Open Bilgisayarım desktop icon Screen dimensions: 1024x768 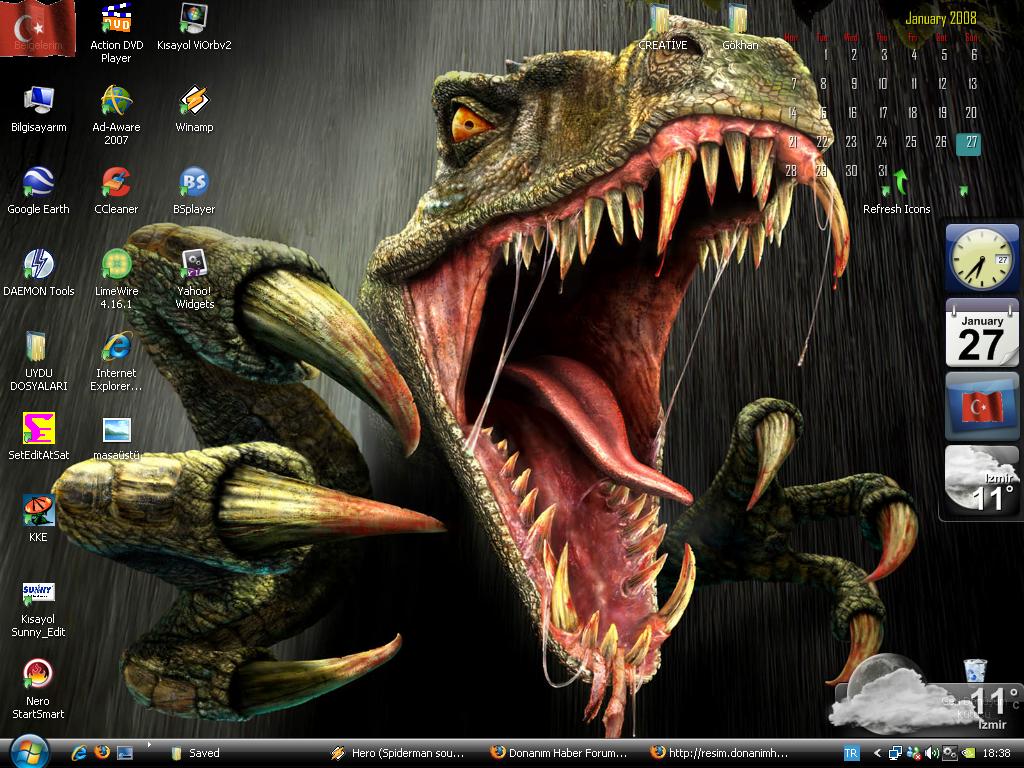(39, 109)
